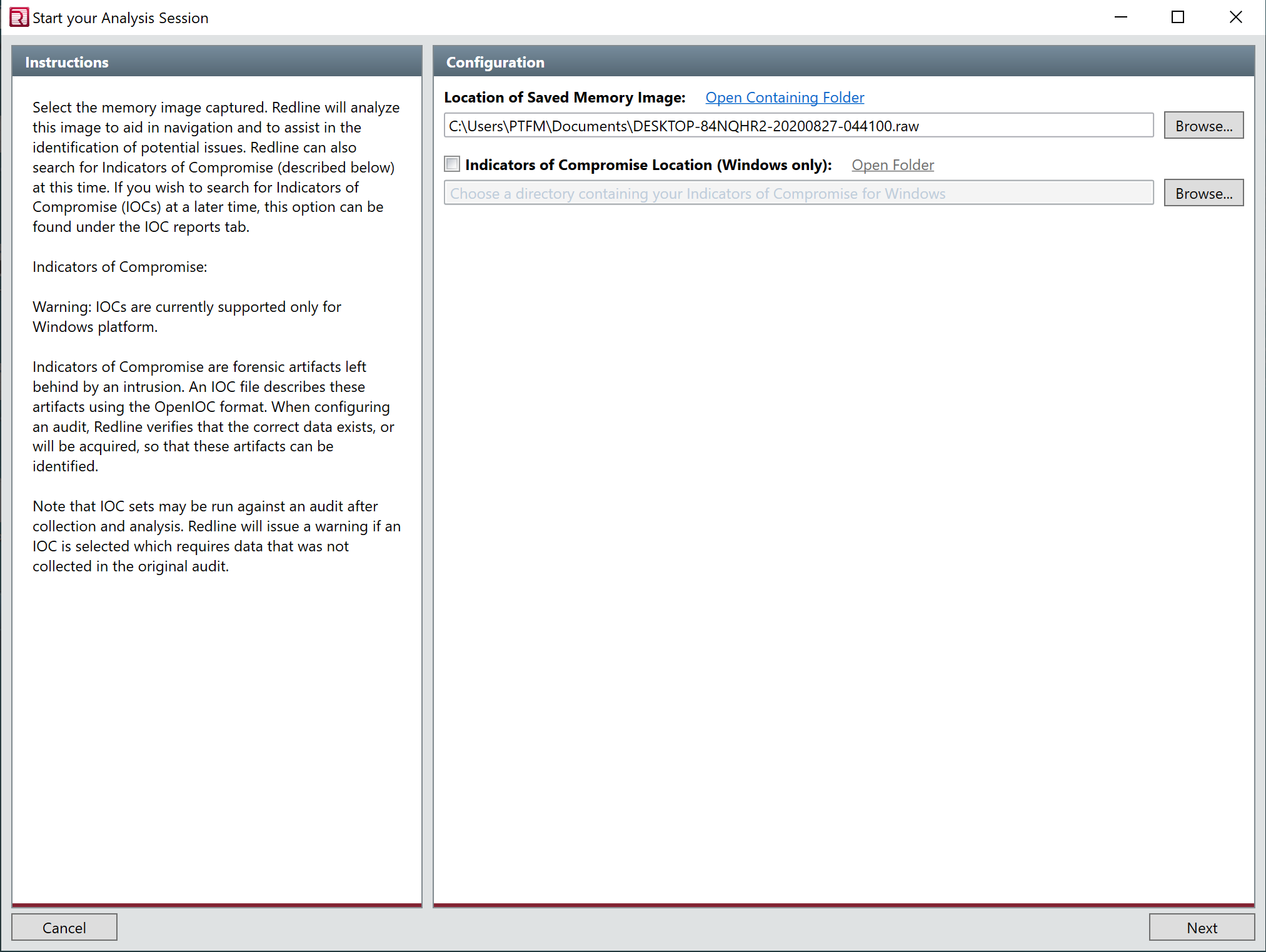Screen dimensions: 1266x952
Task: Open Containing Folder of saved memory image
Action: point(784,98)
